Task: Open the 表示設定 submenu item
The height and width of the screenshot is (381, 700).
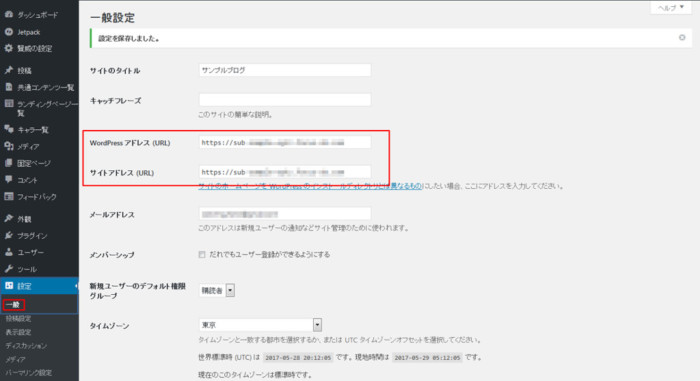Action: [x=18, y=332]
